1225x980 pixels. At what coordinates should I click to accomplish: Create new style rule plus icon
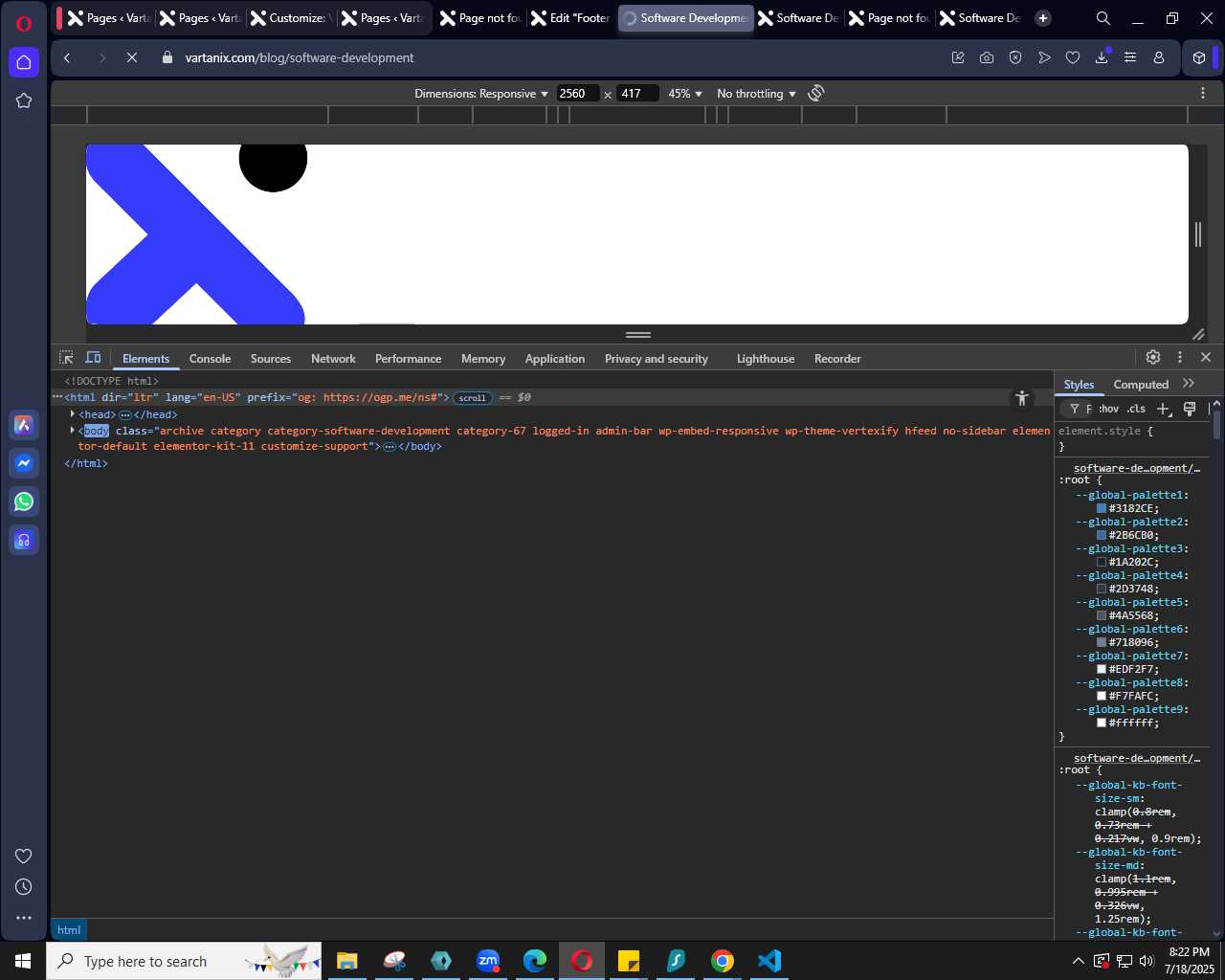point(1164,409)
